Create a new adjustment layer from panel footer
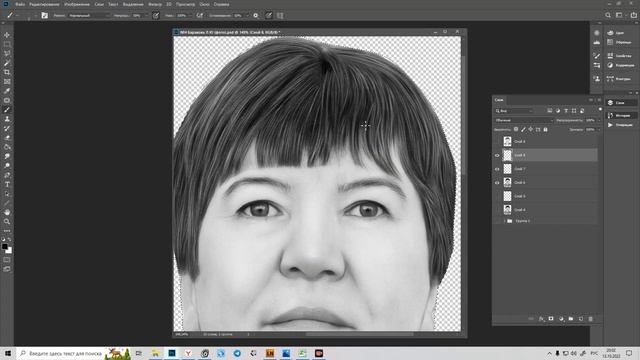640x360 pixels. point(561,319)
